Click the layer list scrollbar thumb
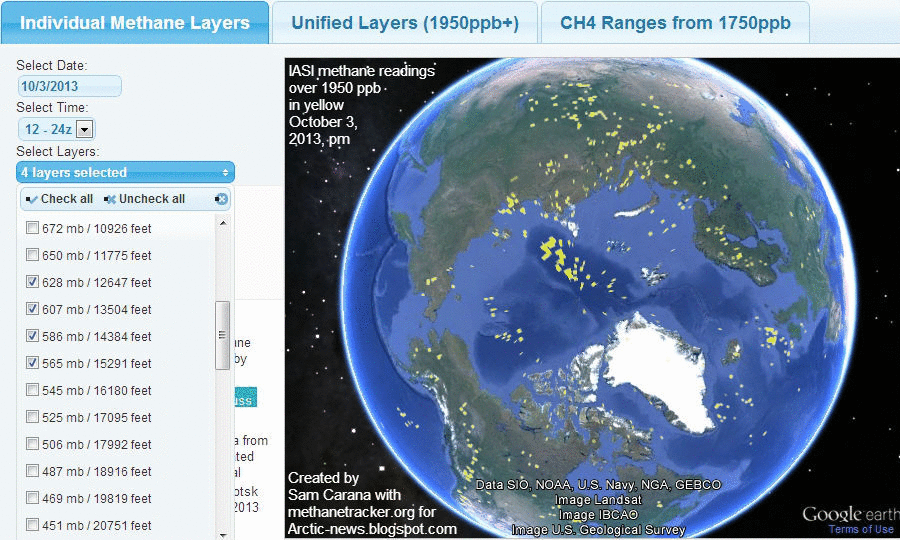The width and height of the screenshot is (900, 540). pos(223,335)
